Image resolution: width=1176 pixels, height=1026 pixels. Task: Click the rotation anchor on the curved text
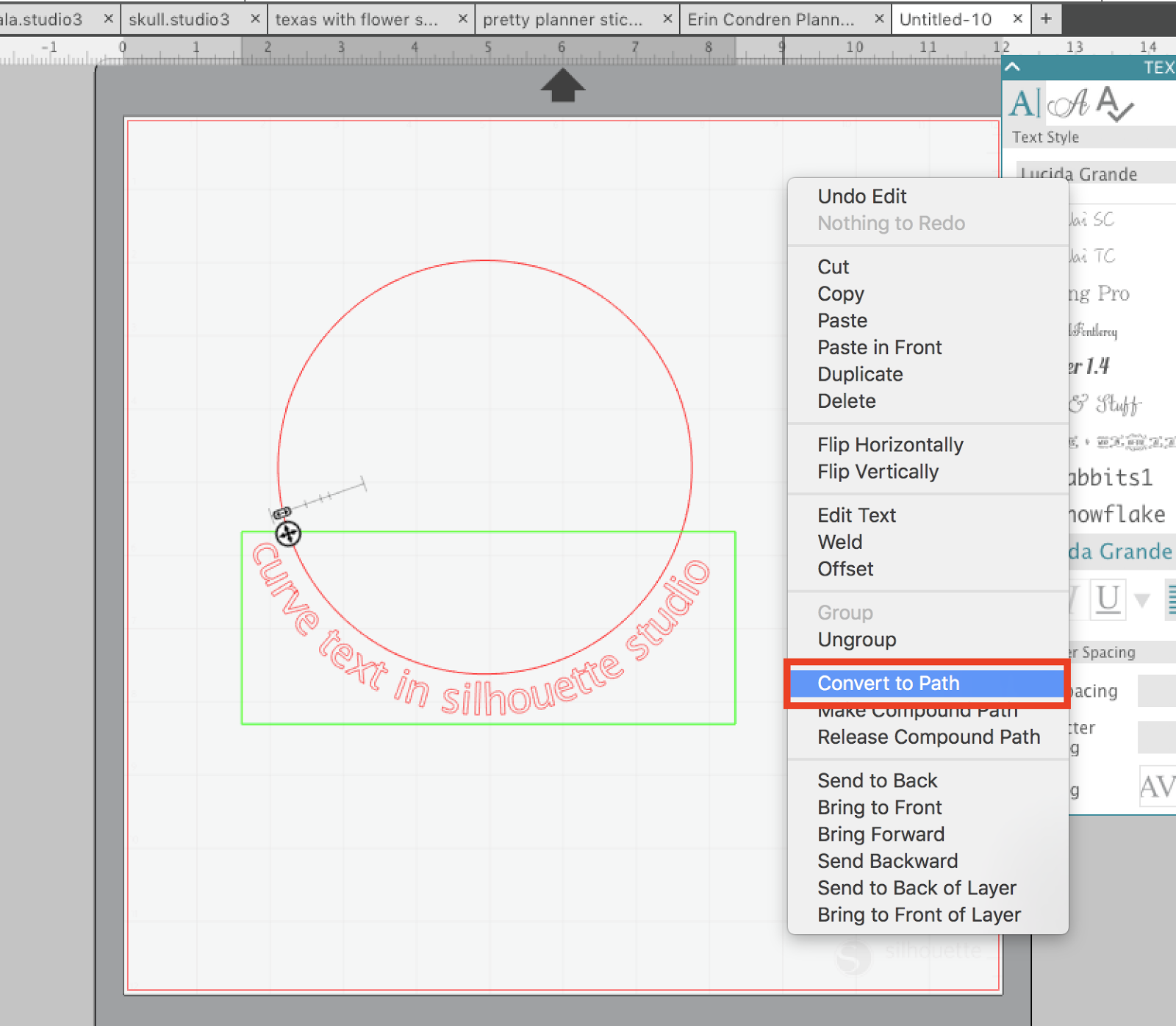(x=287, y=534)
